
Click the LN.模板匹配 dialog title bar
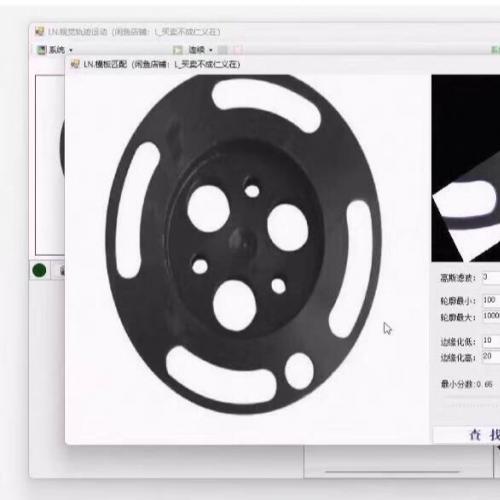(x=283, y=64)
